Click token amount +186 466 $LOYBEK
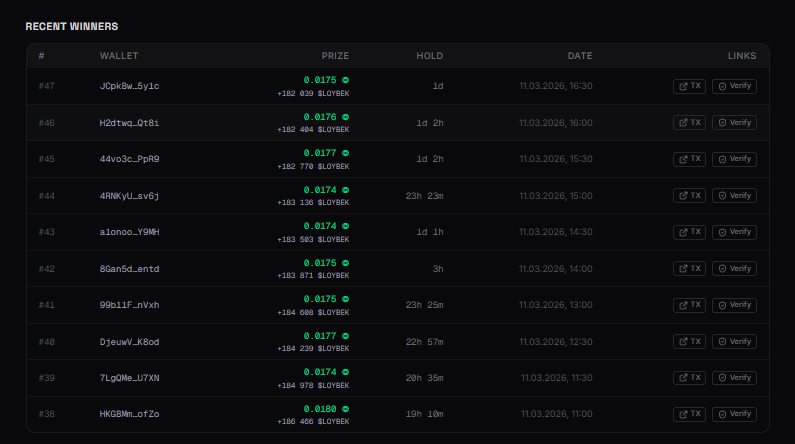The width and height of the screenshot is (795, 444). [x=313, y=422]
